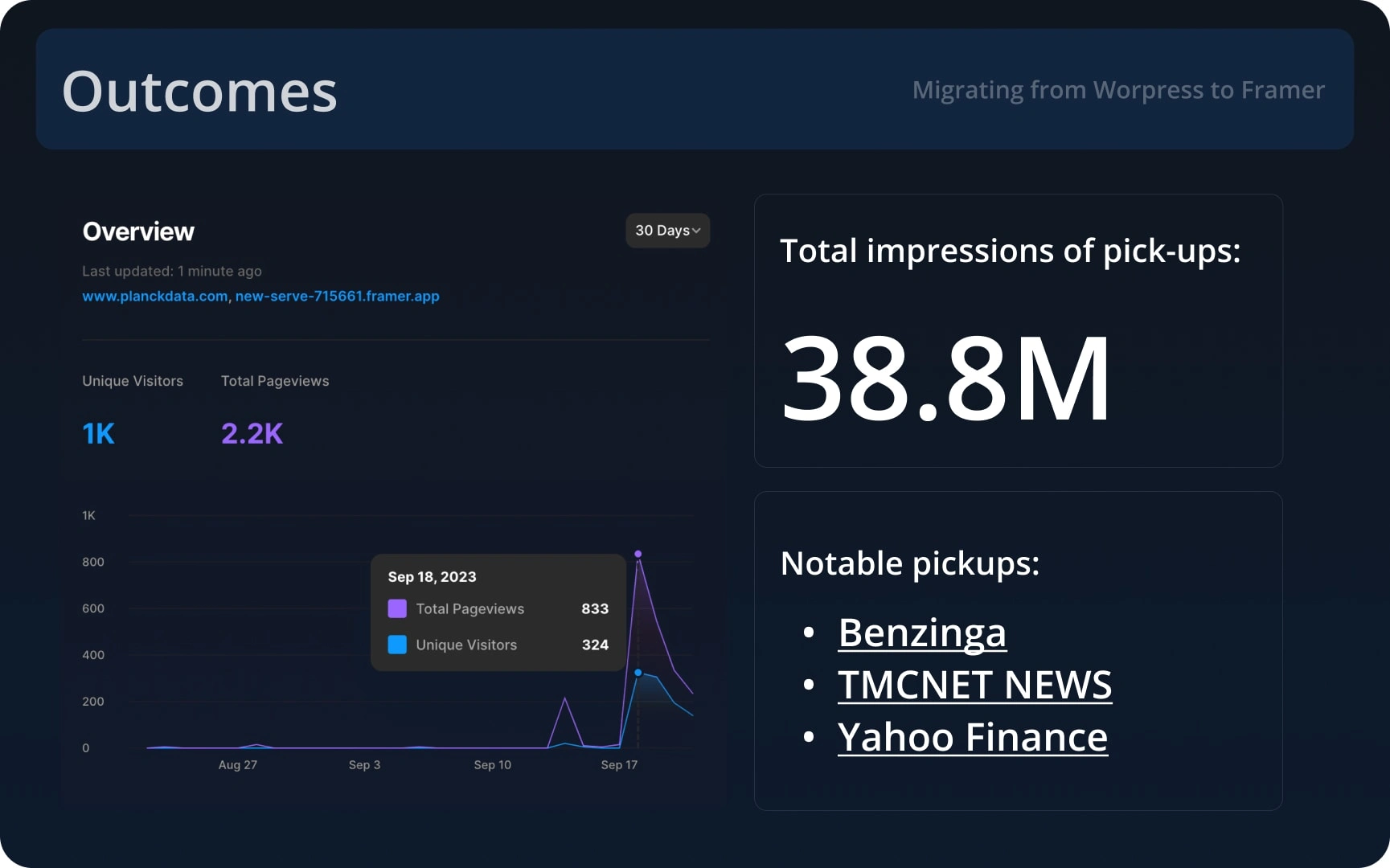The image size is (1390, 868).
Task: Click the Sep 18, 2023 tooltip date
Action: point(432,577)
